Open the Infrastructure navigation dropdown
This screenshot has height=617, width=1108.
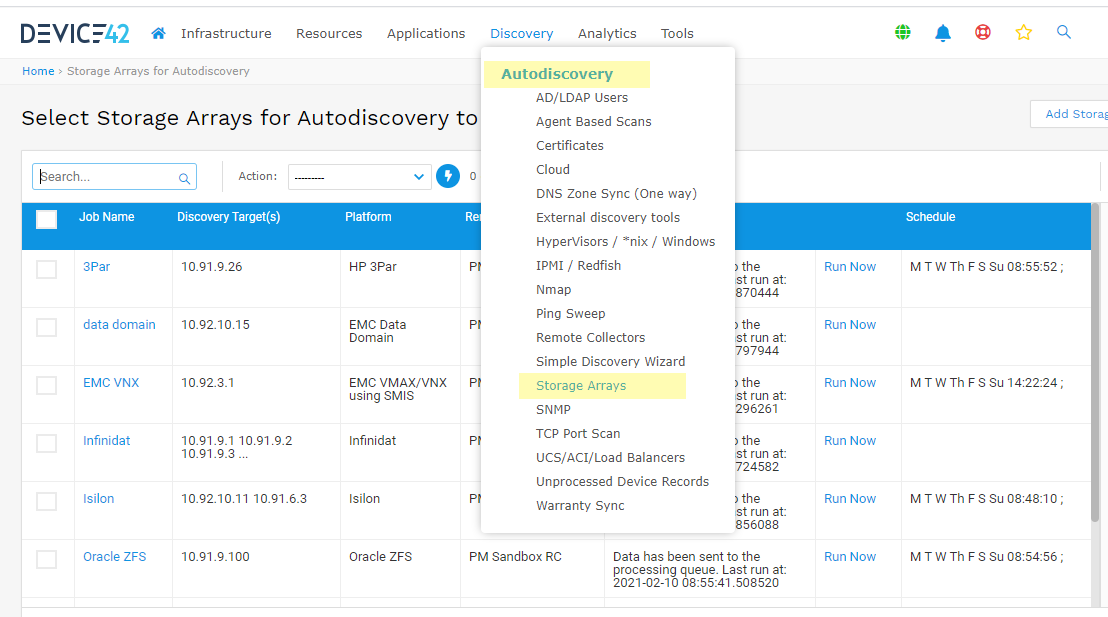click(226, 33)
